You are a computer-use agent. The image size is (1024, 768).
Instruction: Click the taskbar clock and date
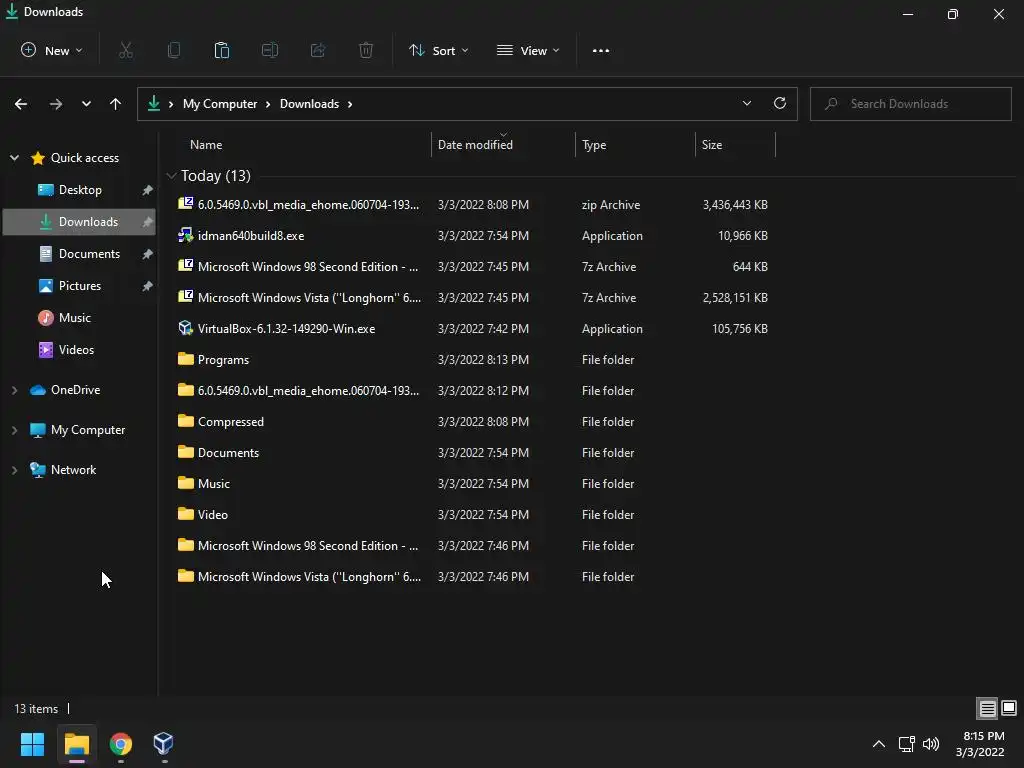pos(980,744)
